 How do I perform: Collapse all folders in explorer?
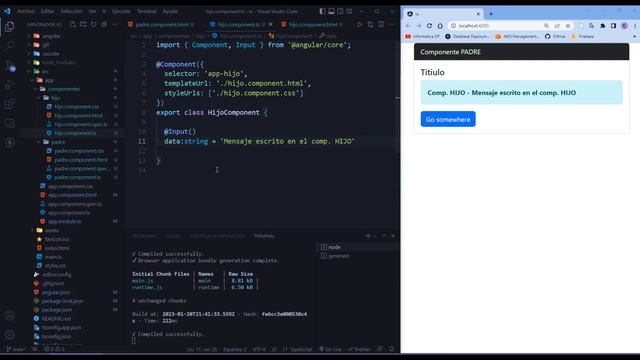pos(104,24)
